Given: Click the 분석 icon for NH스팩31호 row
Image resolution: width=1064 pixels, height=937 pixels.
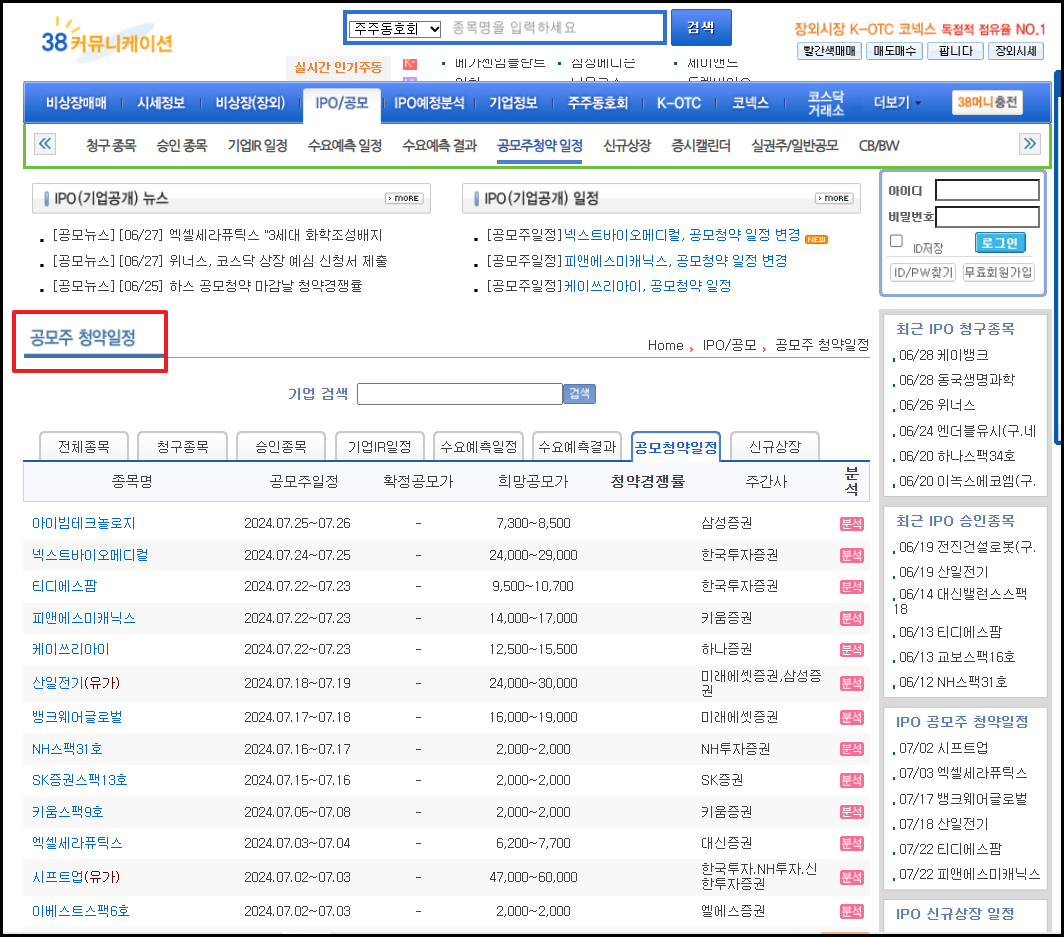Looking at the screenshot, I should tap(852, 749).
